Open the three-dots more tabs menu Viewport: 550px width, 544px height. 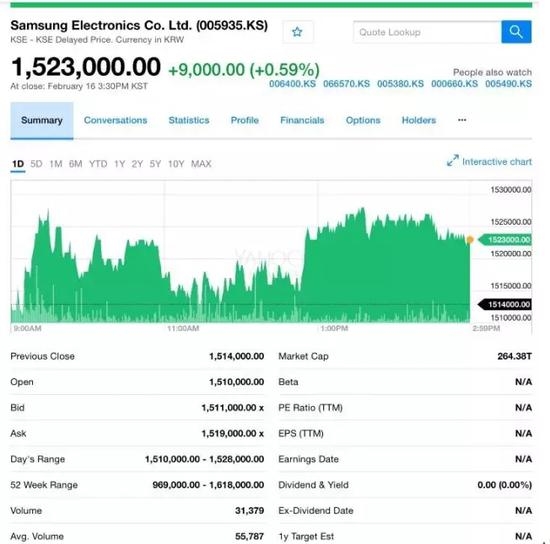click(x=462, y=120)
